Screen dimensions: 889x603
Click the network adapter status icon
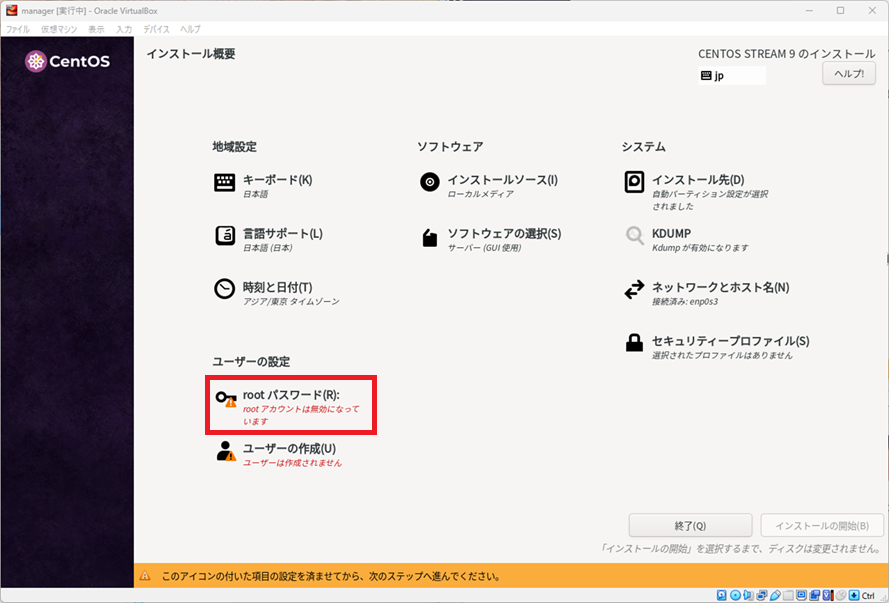tap(761, 595)
